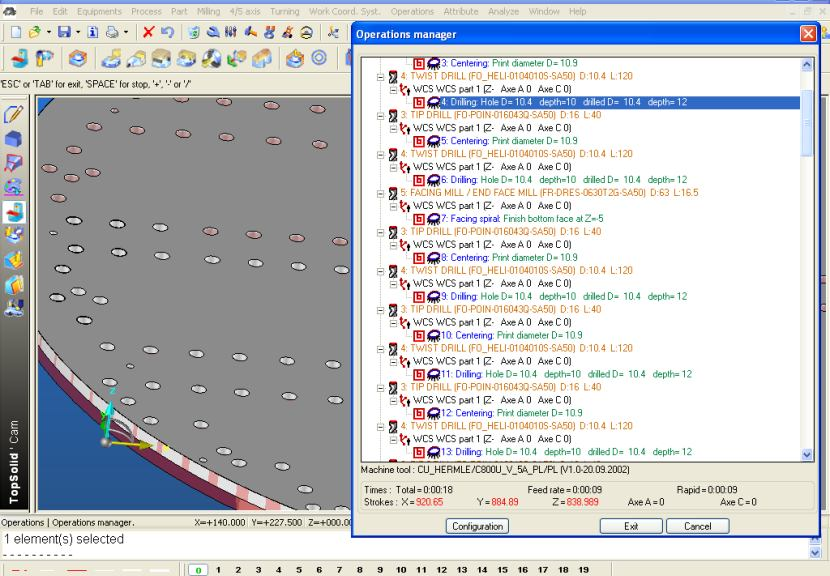Click the 5: FACING MILL / END FACE MILL row
Screen dimensions: 830x576
coord(549,193)
